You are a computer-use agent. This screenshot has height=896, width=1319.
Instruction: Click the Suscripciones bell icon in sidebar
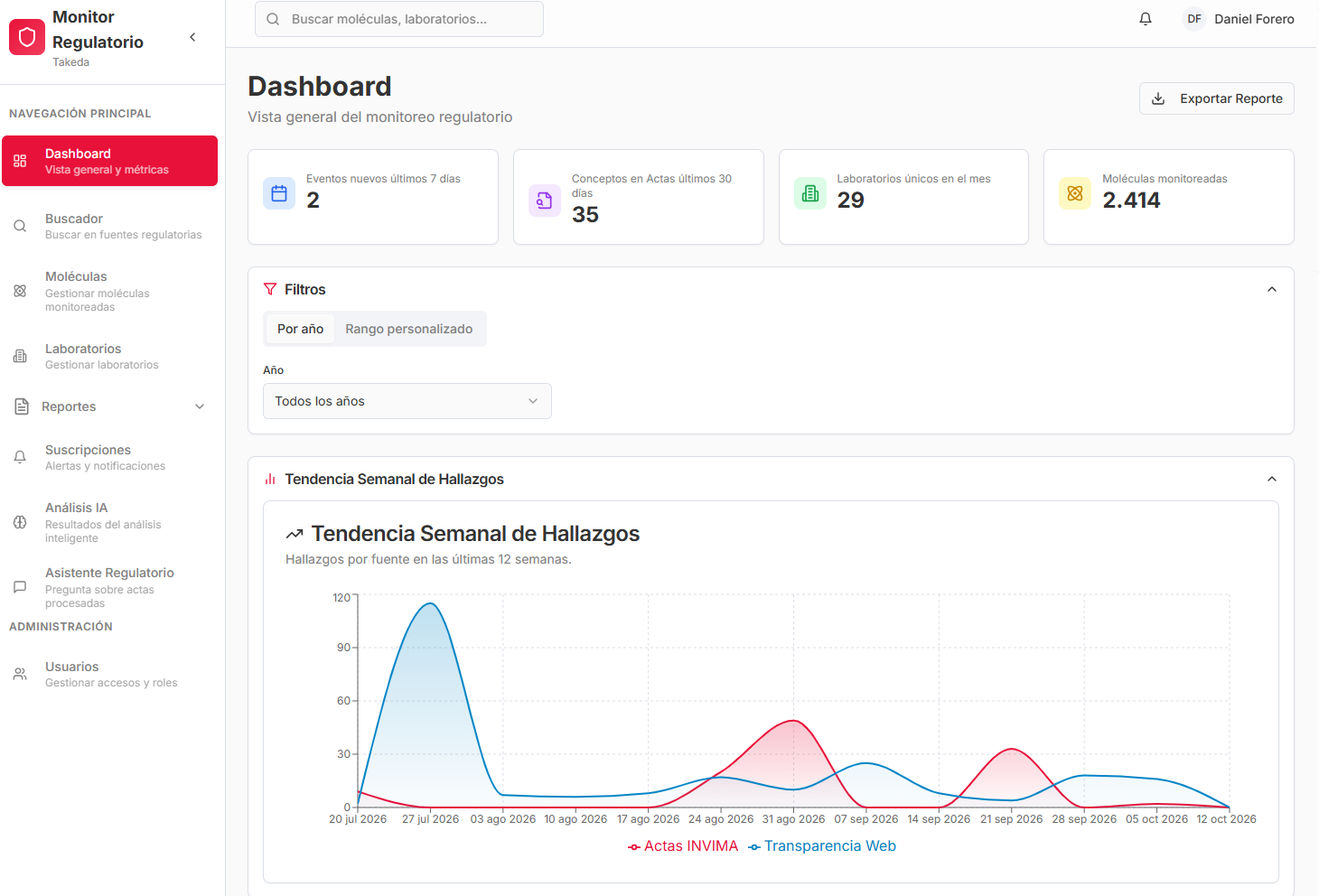click(20, 457)
